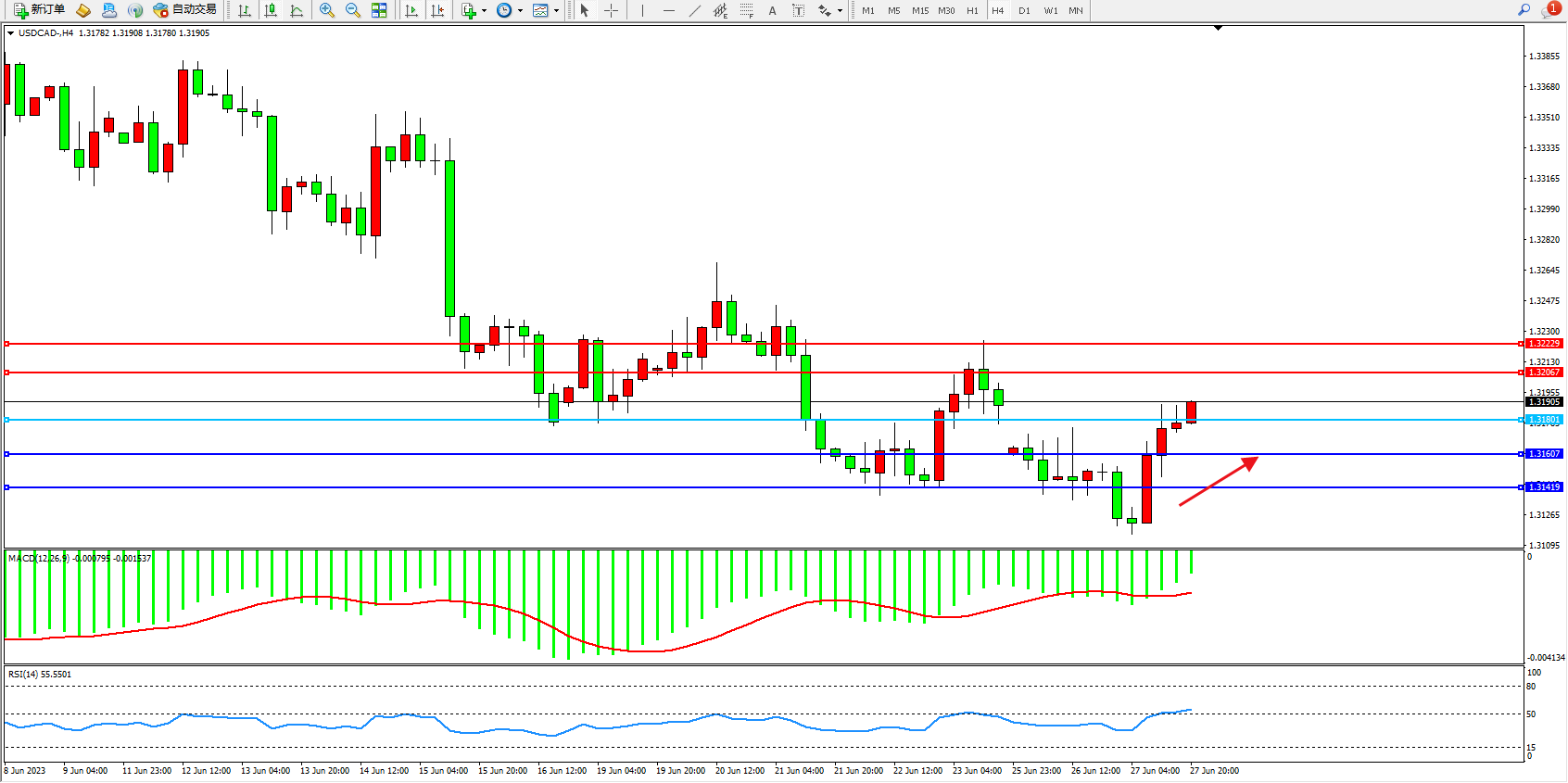Open the indicators list dropdown arrow
The height and width of the screenshot is (783, 1568).
(484, 11)
